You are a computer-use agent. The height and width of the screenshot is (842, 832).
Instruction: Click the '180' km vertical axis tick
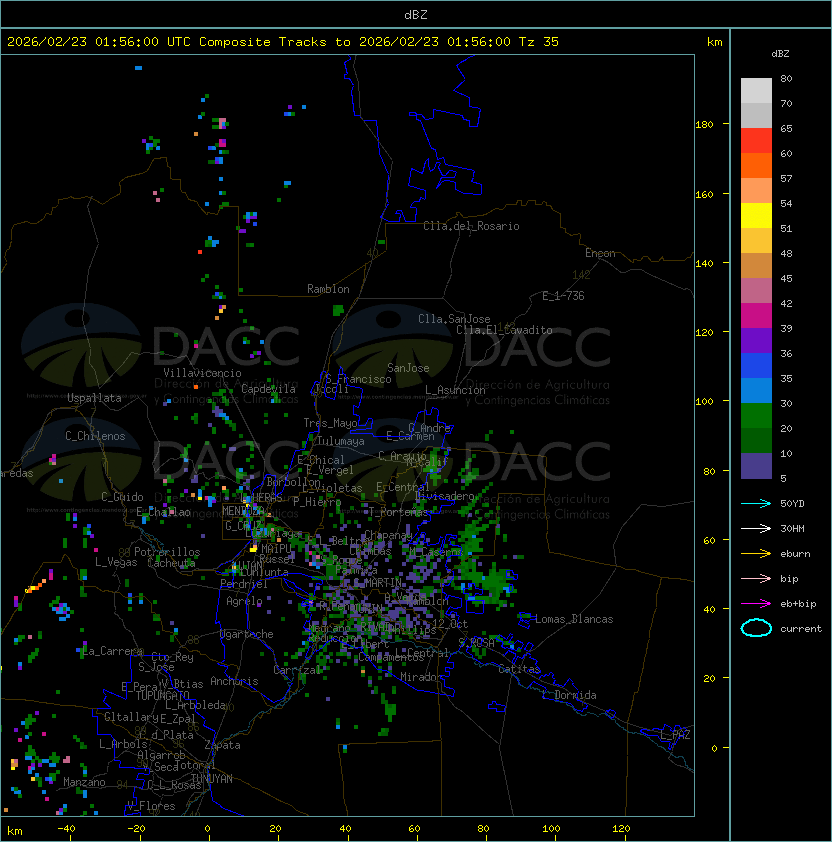click(x=704, y=125)
